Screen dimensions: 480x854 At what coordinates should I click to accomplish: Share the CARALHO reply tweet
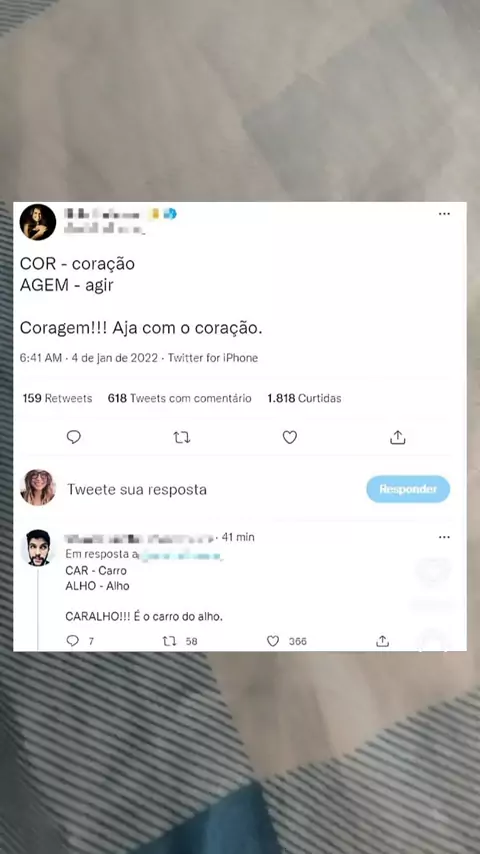coord(382,641)
